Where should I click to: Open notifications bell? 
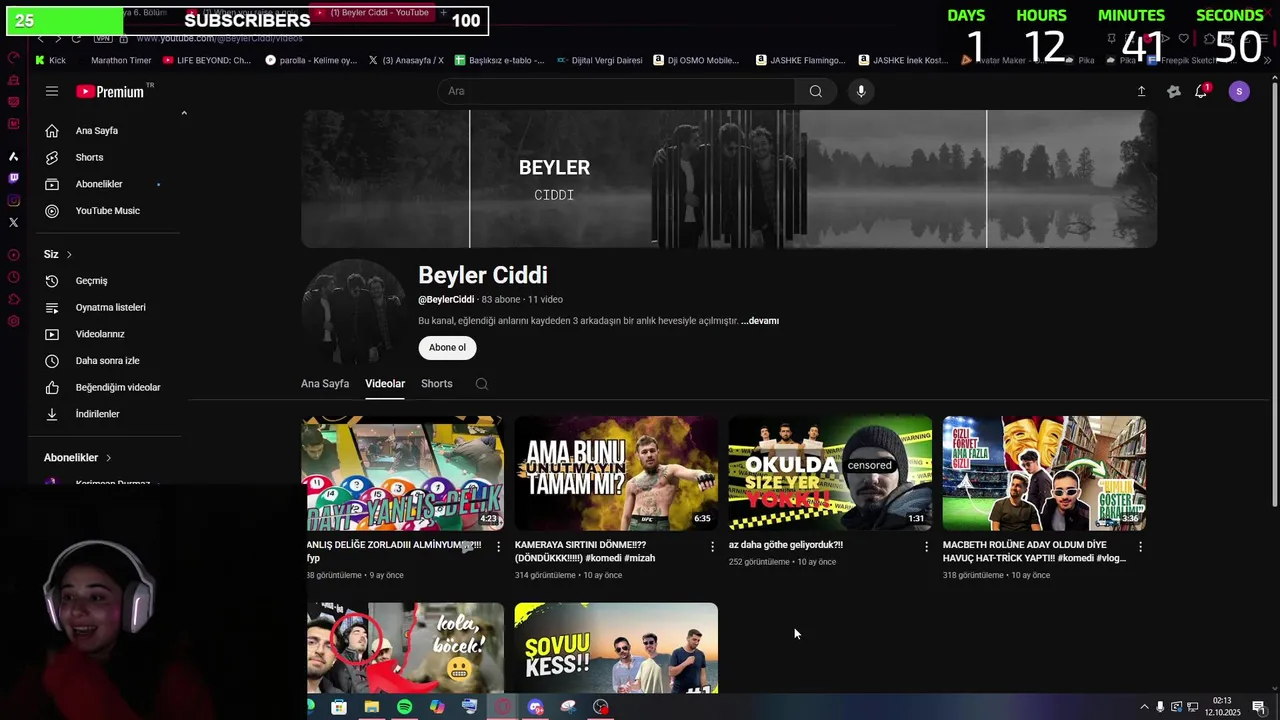click(x=1201, y=91)
